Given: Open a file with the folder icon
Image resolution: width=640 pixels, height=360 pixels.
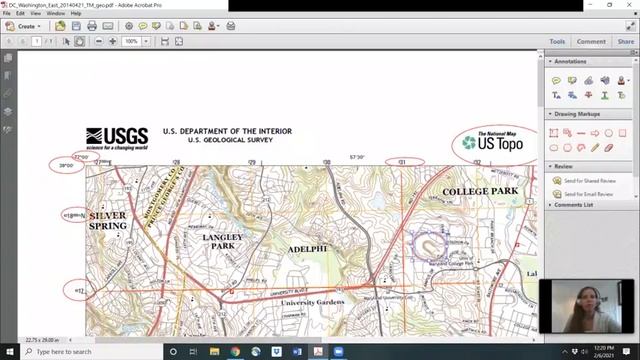Looking at the screenshot, I should click(x=60, y=26).
